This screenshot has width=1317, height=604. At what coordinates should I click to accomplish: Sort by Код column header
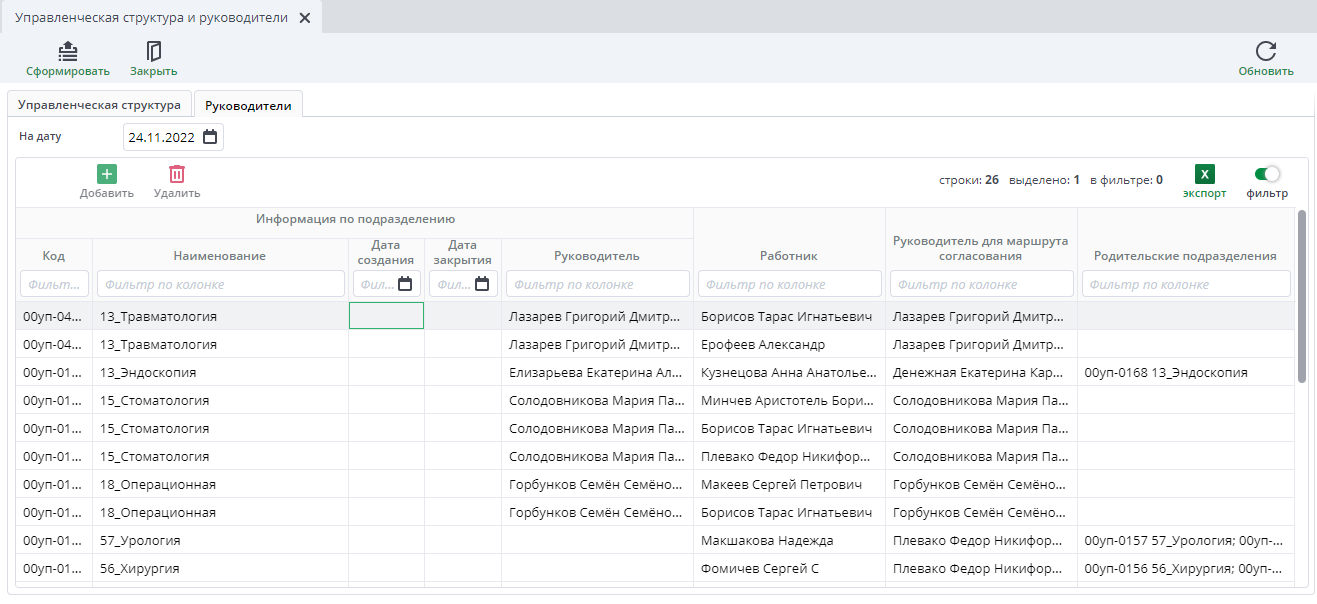tap(54, 256)
